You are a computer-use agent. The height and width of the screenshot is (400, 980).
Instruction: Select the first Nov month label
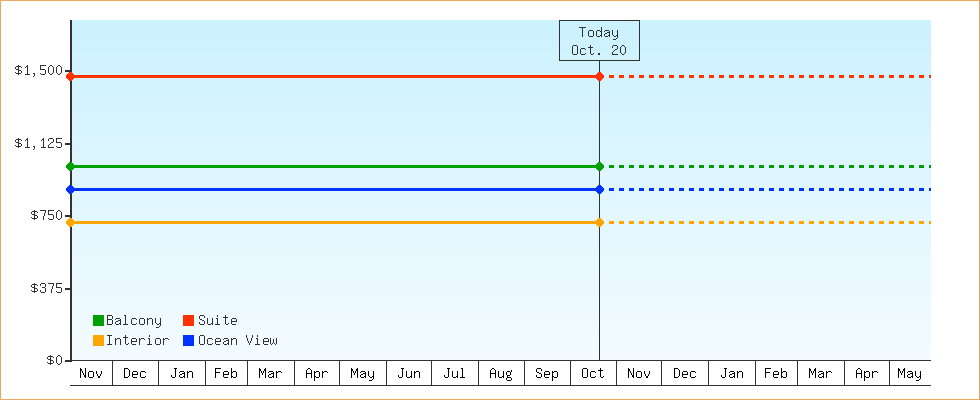pyautogui.click(x=91, y=374)
